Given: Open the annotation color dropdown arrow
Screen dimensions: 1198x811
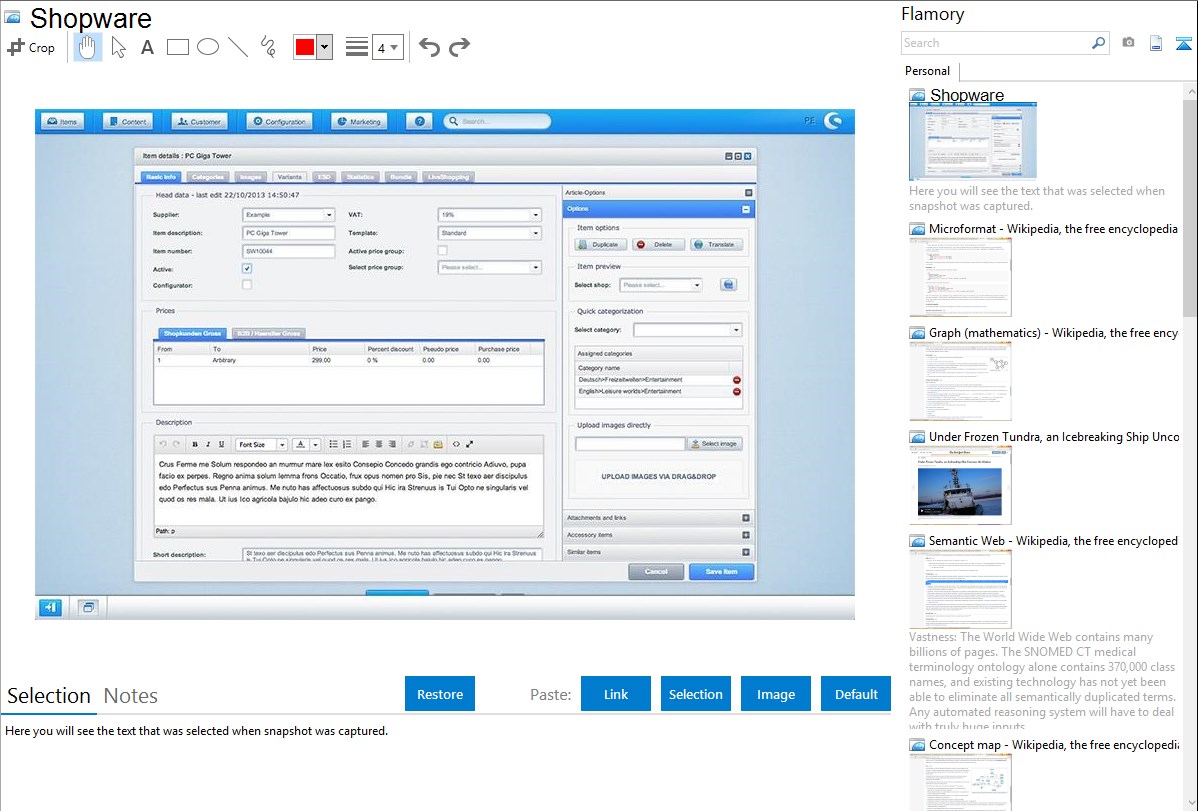Looking at the screenshot, I should (324, 47).
